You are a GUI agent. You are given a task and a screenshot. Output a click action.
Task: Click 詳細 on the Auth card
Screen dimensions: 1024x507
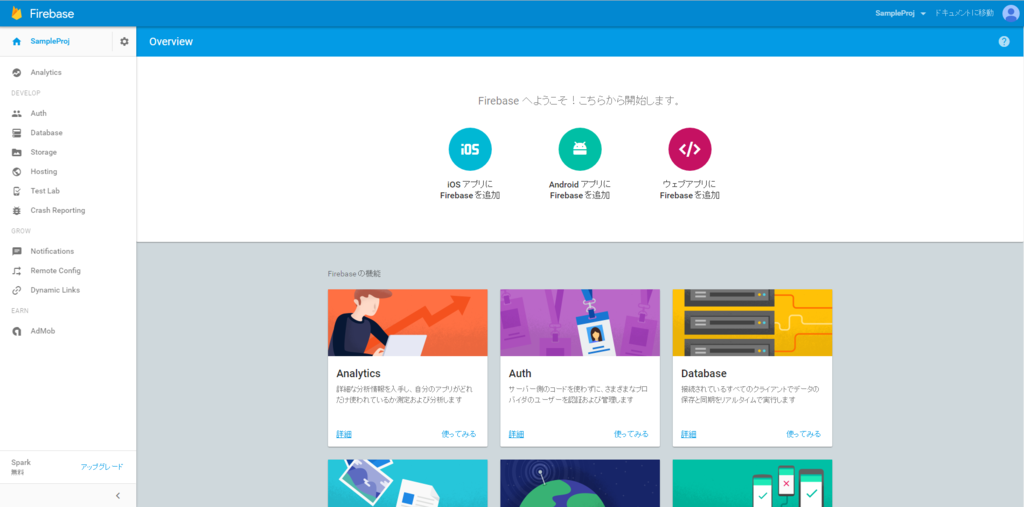[x=516, y=434]
